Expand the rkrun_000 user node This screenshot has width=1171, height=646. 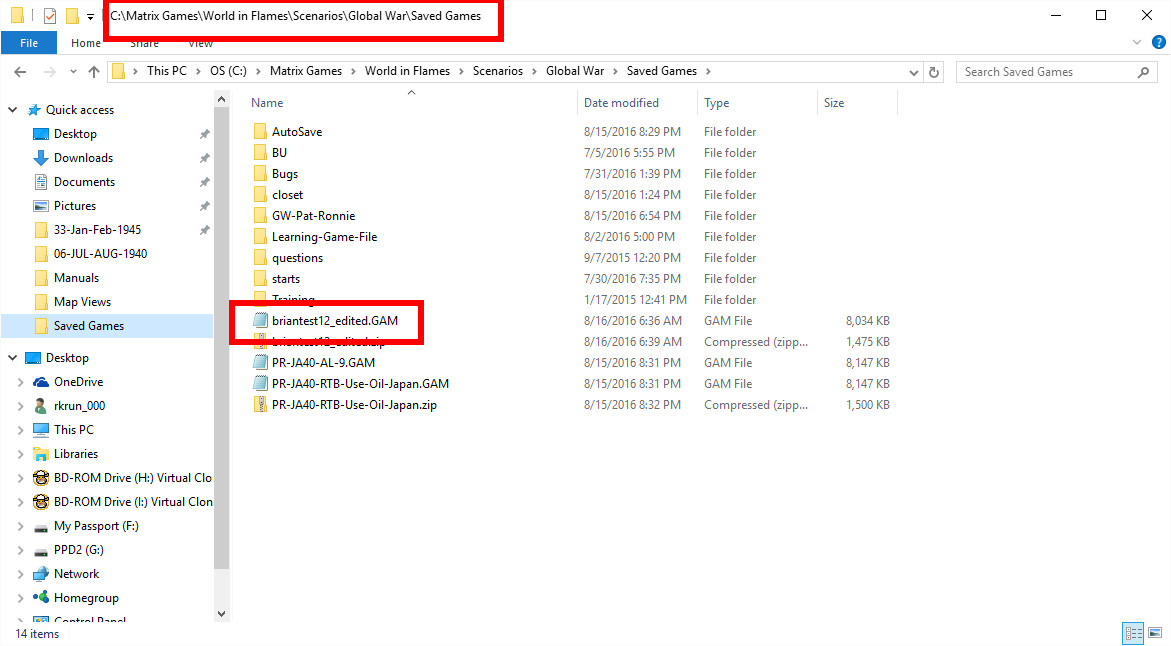coord(20,406)
